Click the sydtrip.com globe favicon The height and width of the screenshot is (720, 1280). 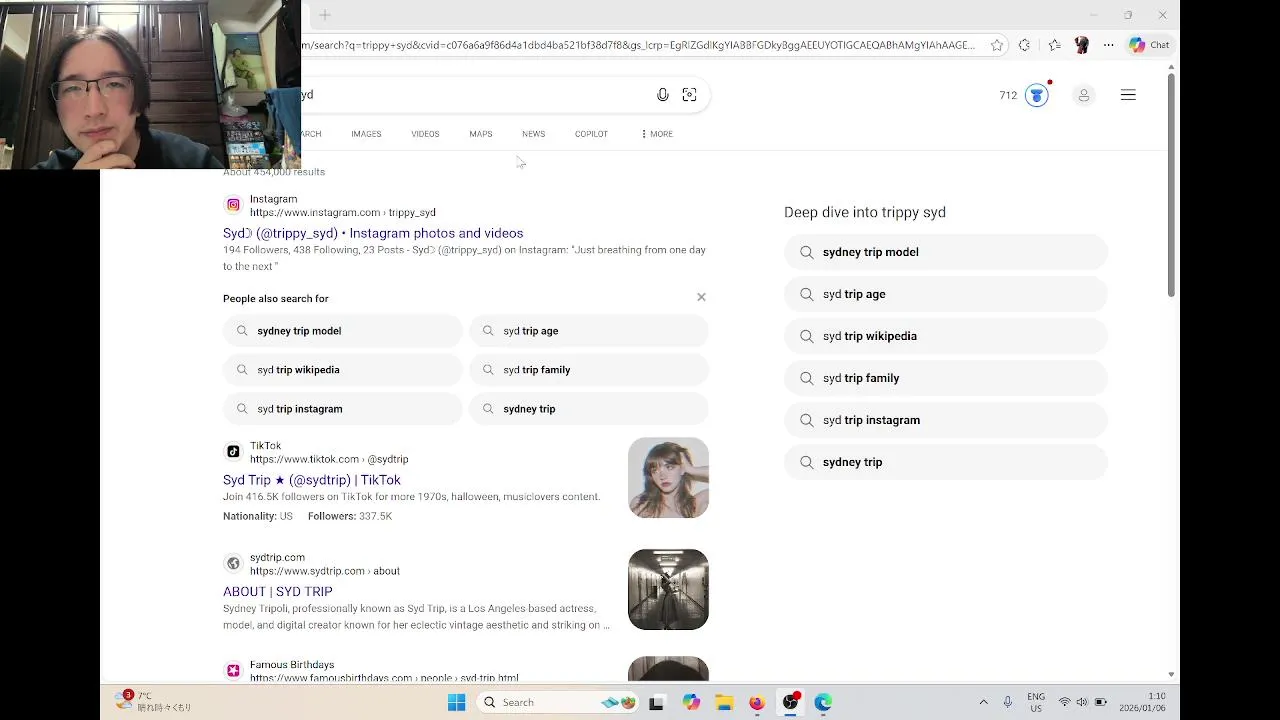coord(233,563)
